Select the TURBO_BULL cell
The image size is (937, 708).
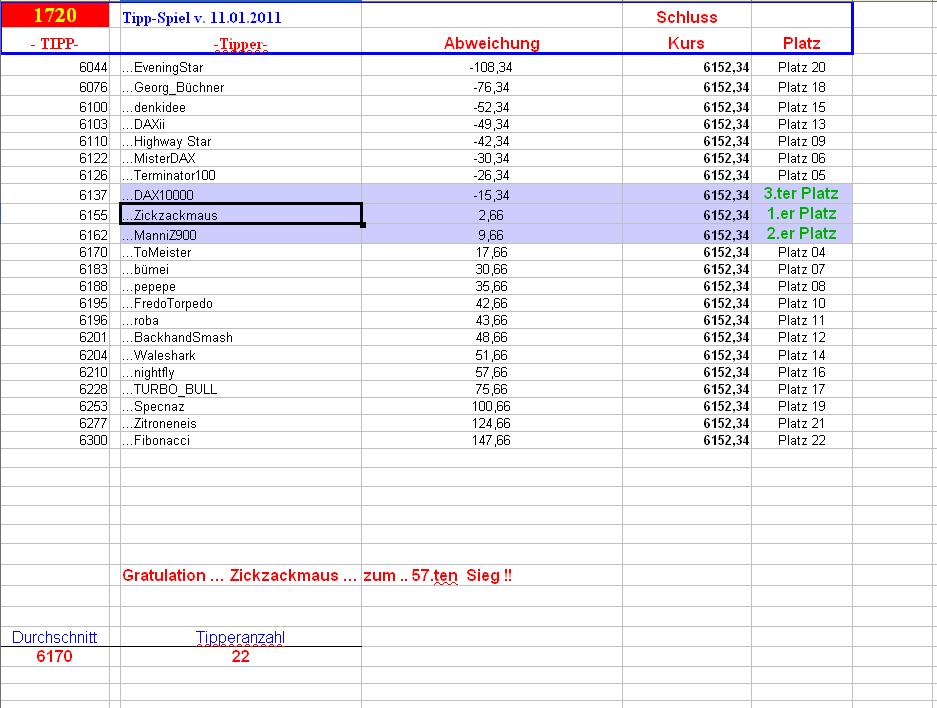pyautogui.click(x=241, y=389)
